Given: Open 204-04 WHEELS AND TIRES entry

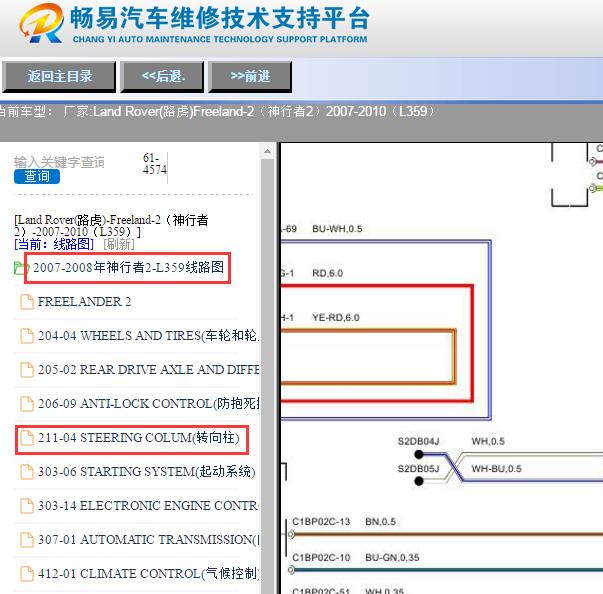Looking at the screenshot, I should click(x=148, y=336).
